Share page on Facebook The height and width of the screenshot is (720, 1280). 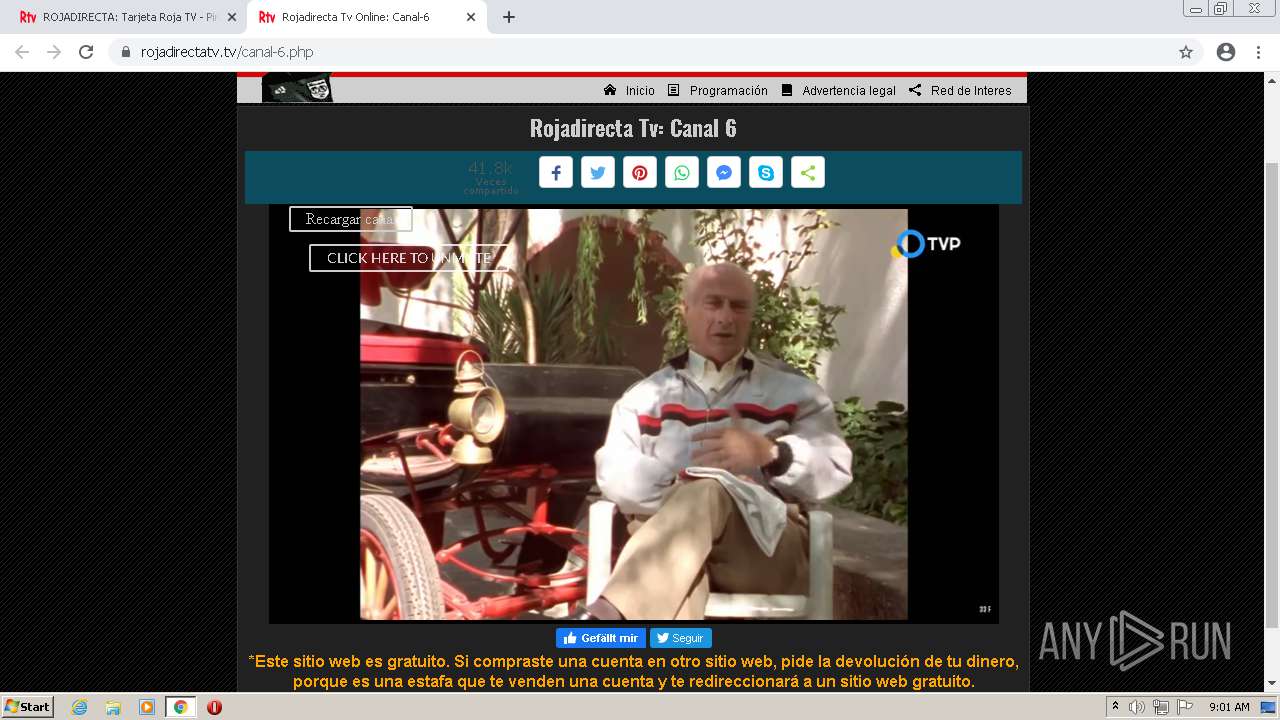556,173
